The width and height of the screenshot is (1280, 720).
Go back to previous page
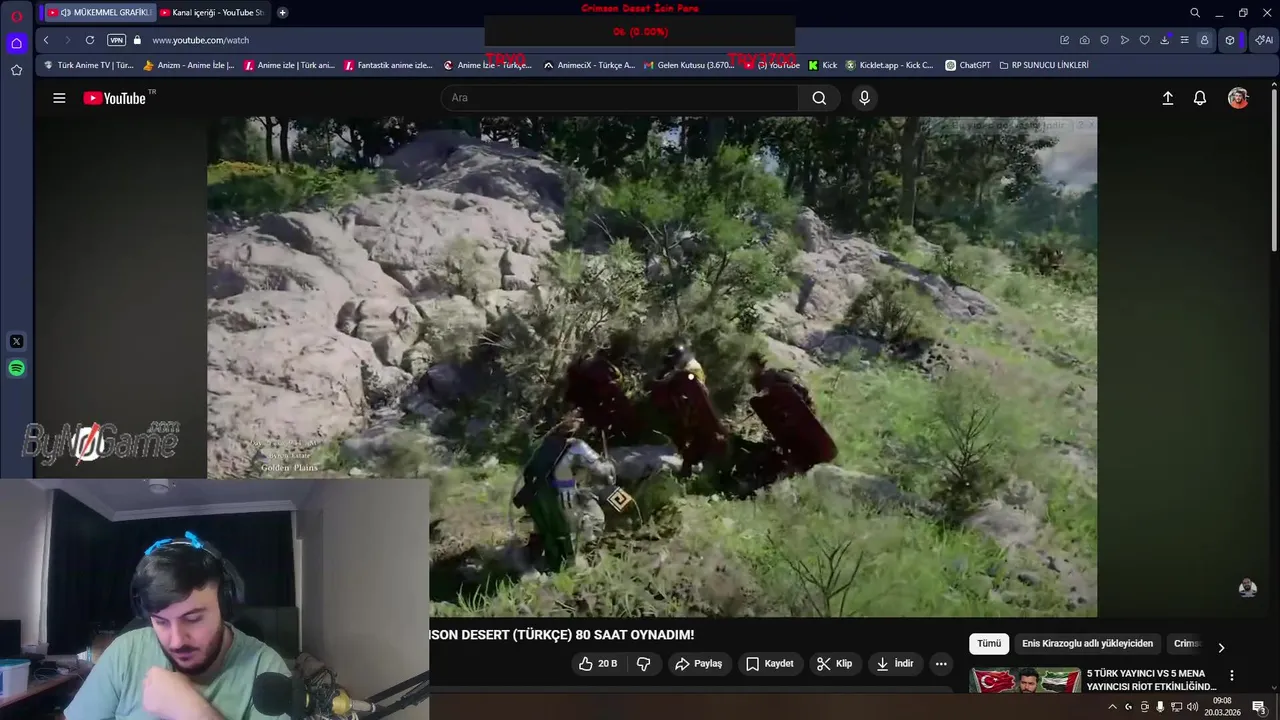(46, 40)
